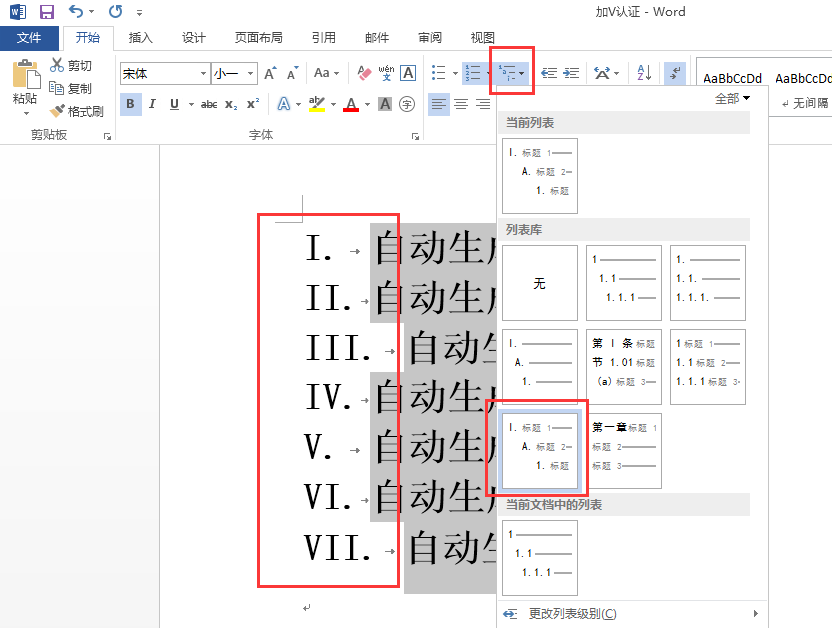Image resolution: width=832 pixels, height=628 pixels.
Task: Select the 无 list option
Action: 540,283
